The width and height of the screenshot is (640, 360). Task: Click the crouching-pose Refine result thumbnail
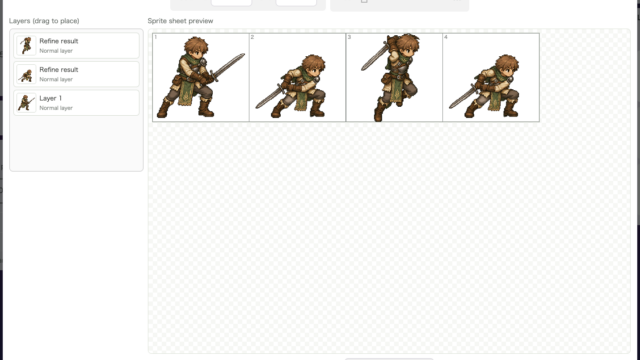pos(26,74)
